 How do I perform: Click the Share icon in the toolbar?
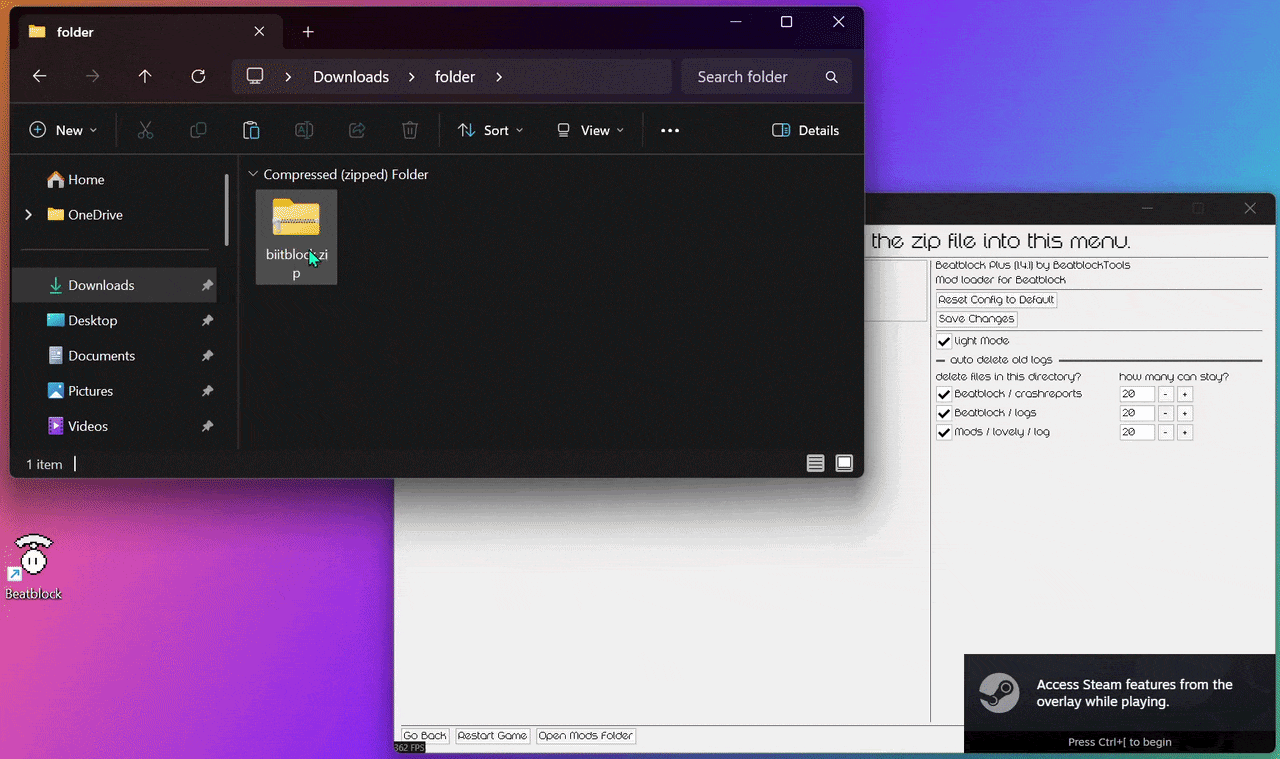coord(357,130)
